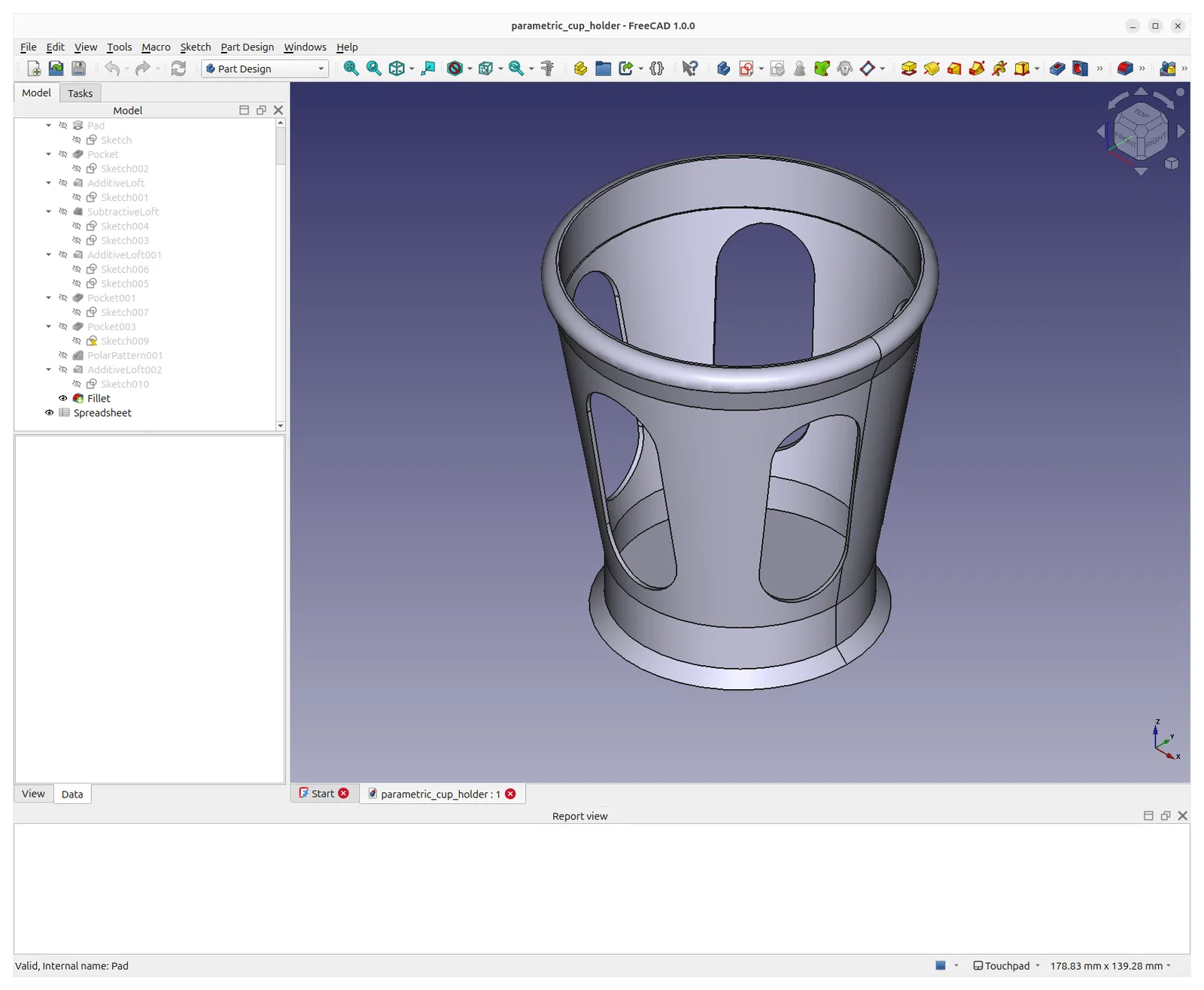Toggle visibility of AdditiveLoft002 feature
The image size is (1204, 990).
pos(63,369)
